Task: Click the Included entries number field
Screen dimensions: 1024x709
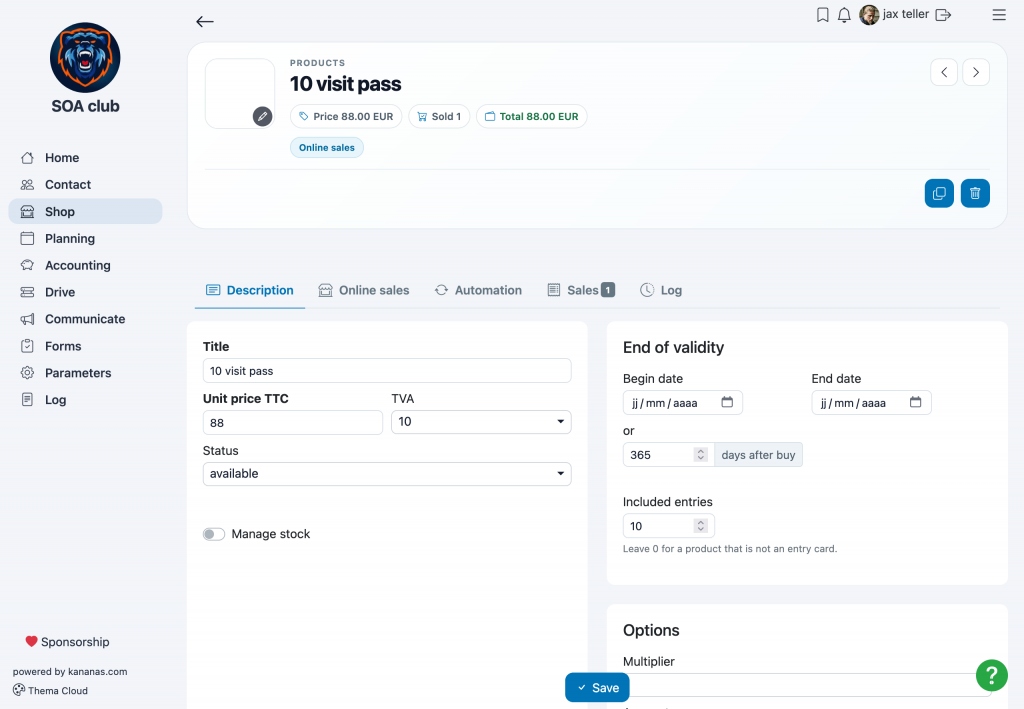Action: click(669, 526)
